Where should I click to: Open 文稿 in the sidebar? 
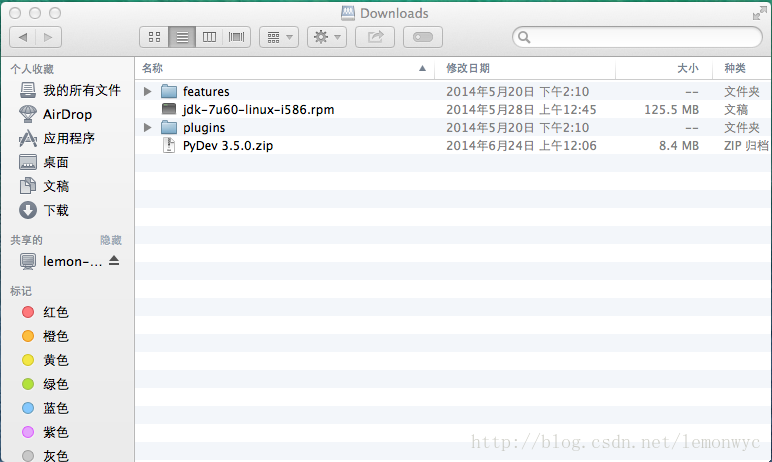click(44, 186)
